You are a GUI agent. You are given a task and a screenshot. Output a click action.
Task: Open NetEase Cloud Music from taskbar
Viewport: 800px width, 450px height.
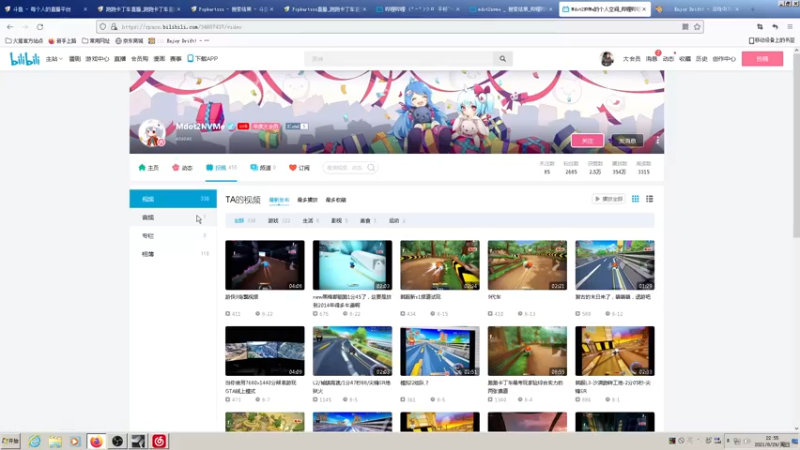pos(159,441)
